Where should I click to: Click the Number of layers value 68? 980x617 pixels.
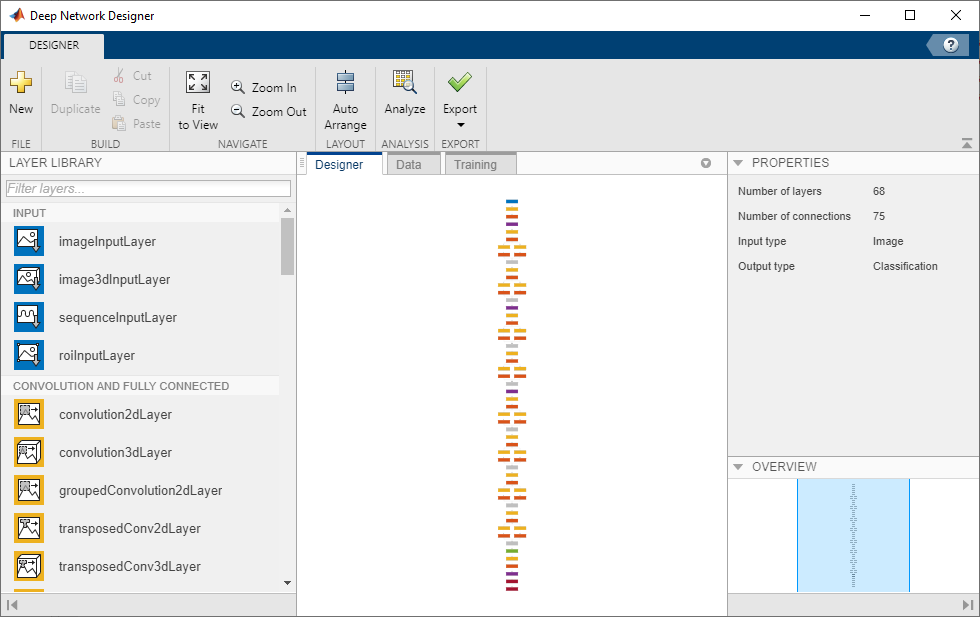[879, 191]
